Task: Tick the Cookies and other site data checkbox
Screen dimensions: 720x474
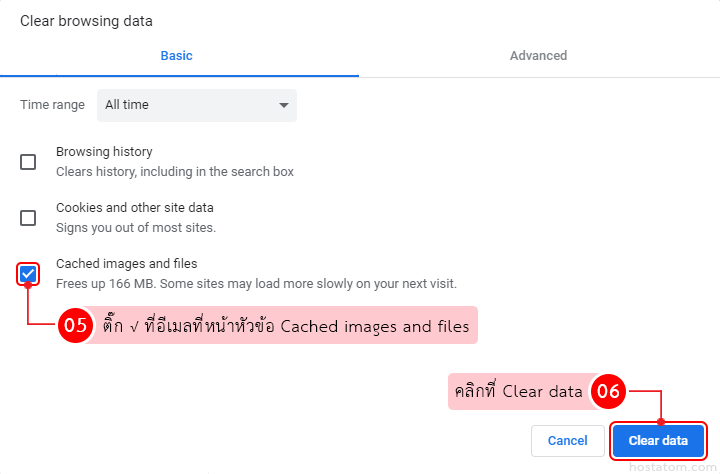Action: point(28,218)
